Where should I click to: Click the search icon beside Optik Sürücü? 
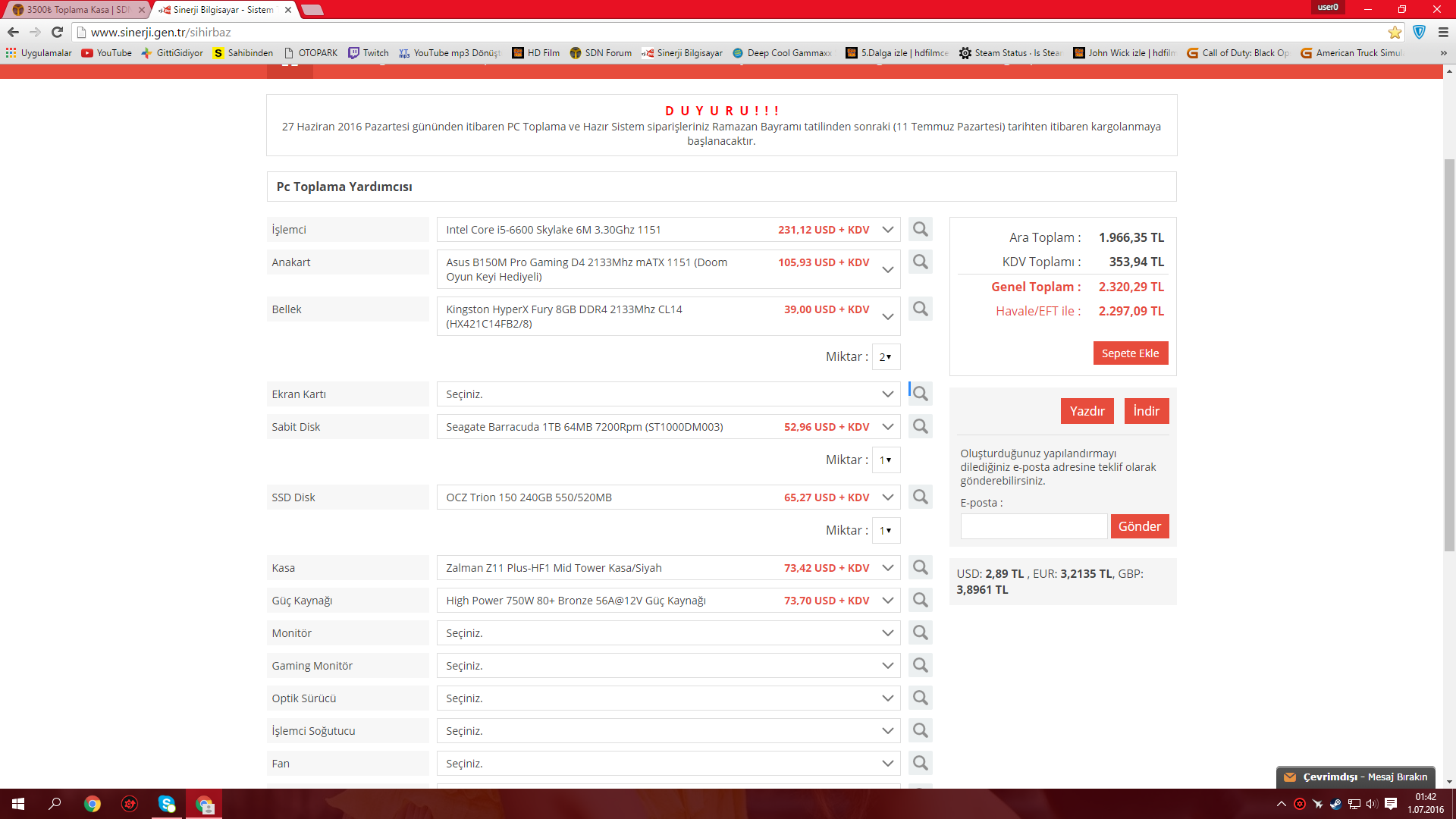[x=920, y=698]
